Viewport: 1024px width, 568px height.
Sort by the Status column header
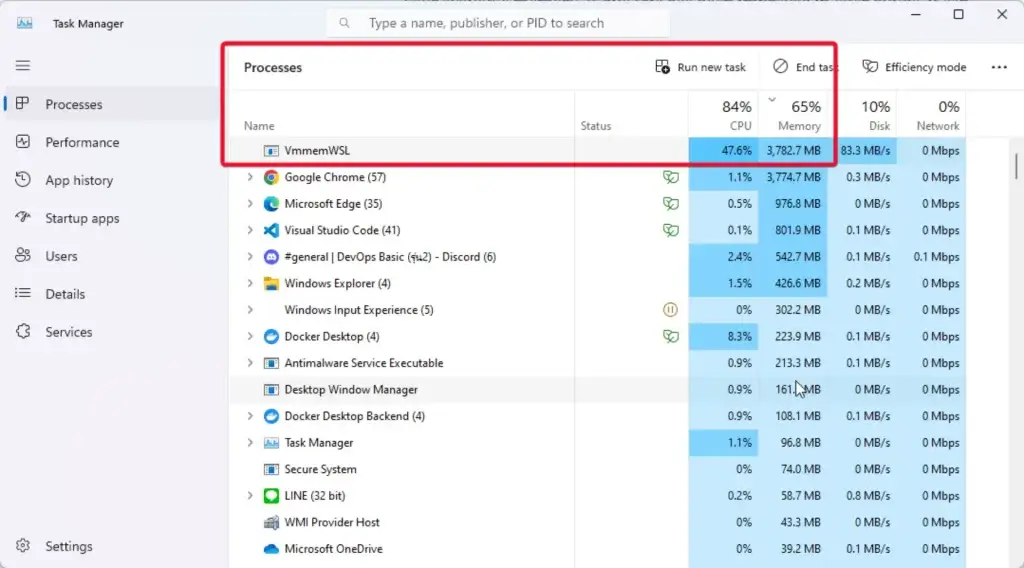631,115
